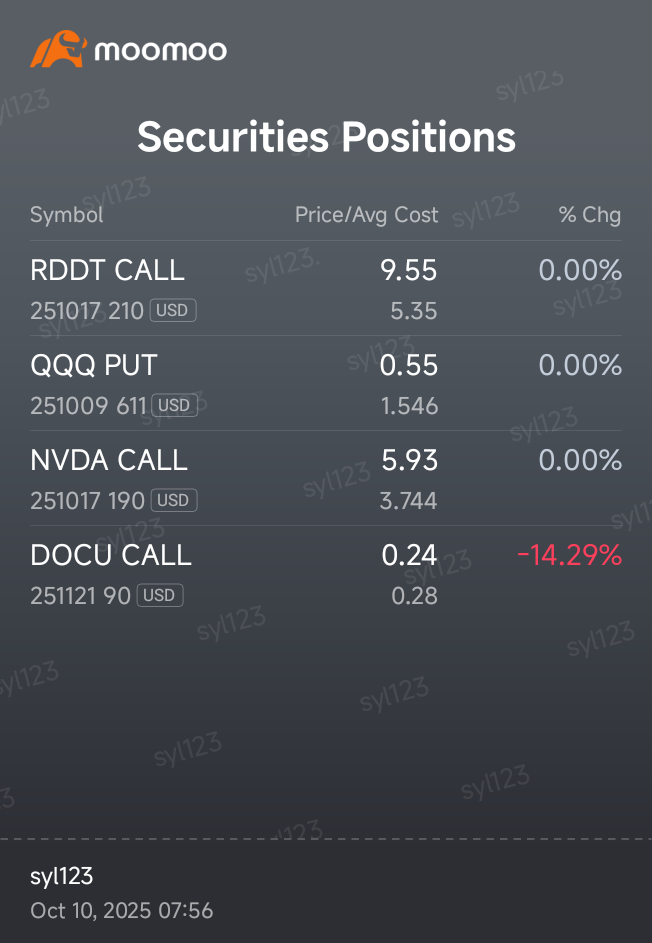Click the moomoo bull logo icon

[58, 49]
